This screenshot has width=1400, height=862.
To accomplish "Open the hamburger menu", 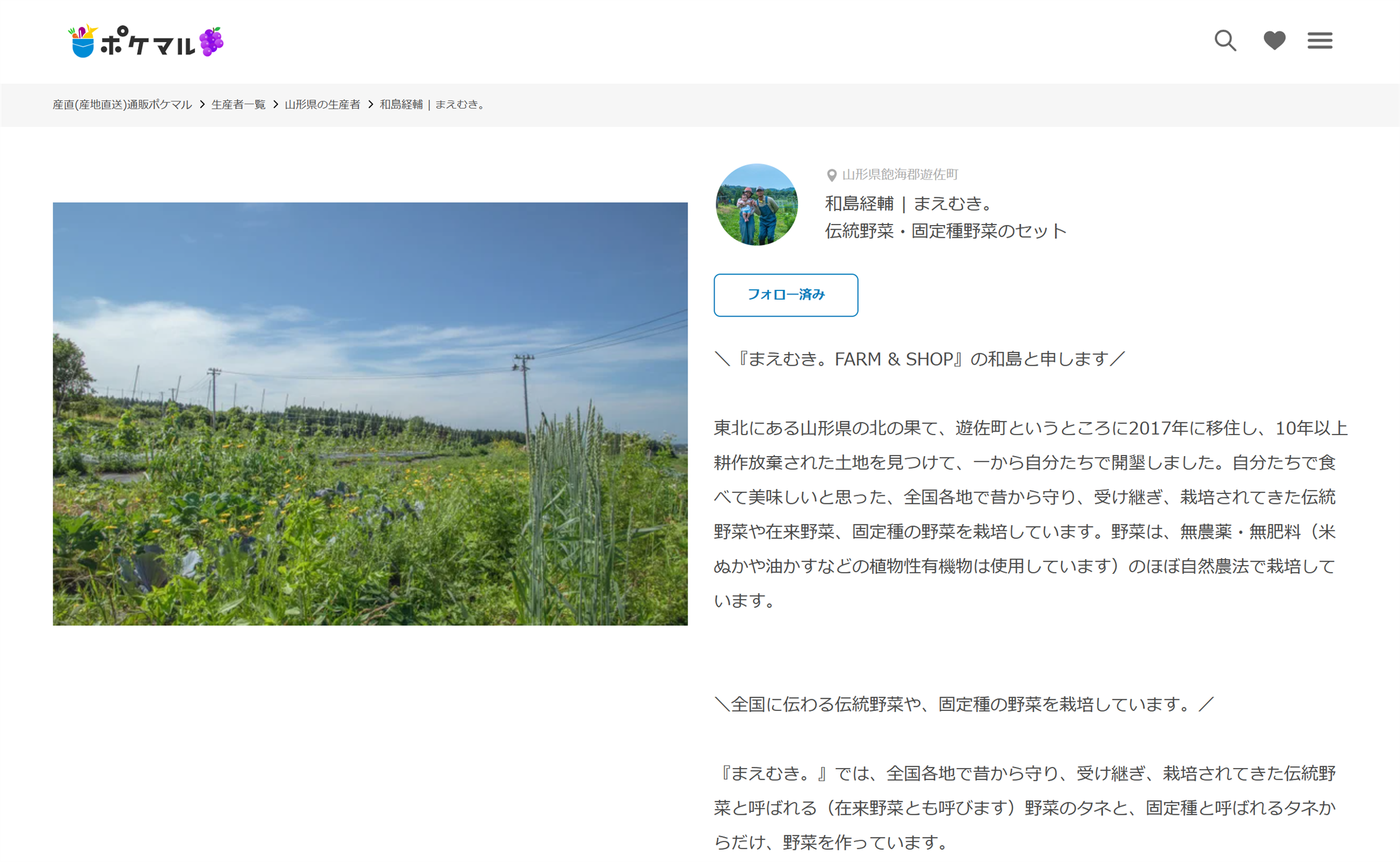I will pyautogui.click(x=1319, y=40).
